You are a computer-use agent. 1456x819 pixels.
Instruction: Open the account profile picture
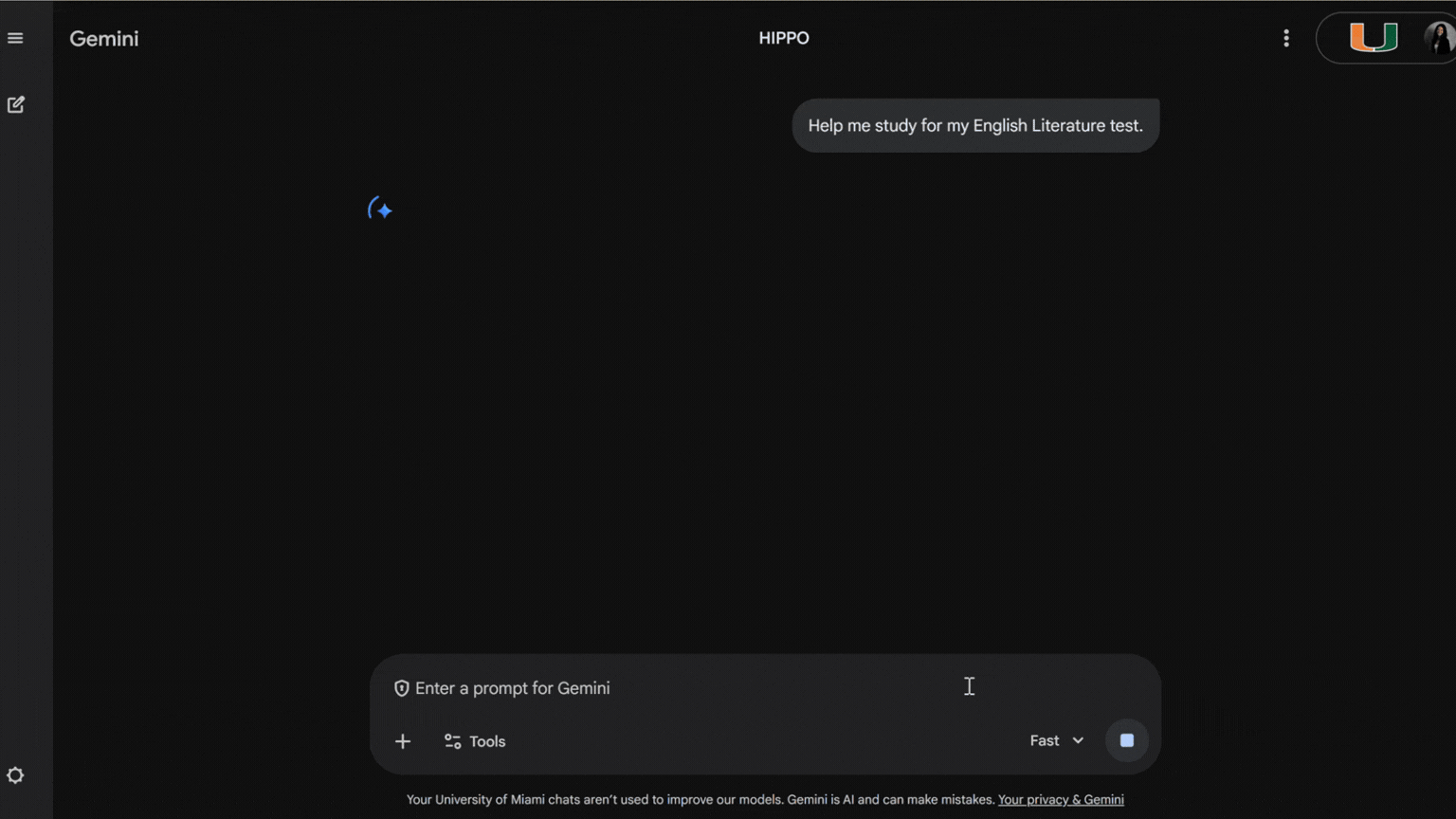click(x=1439, y=38)
